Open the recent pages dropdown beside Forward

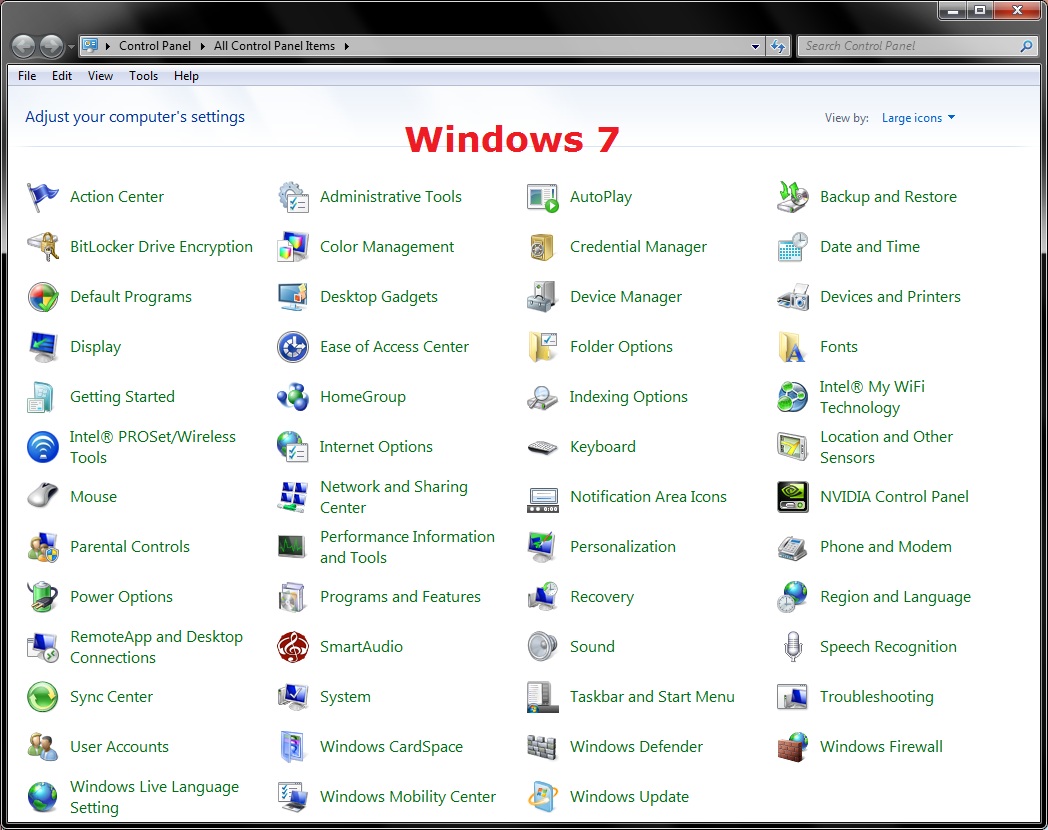click(71, 47)
